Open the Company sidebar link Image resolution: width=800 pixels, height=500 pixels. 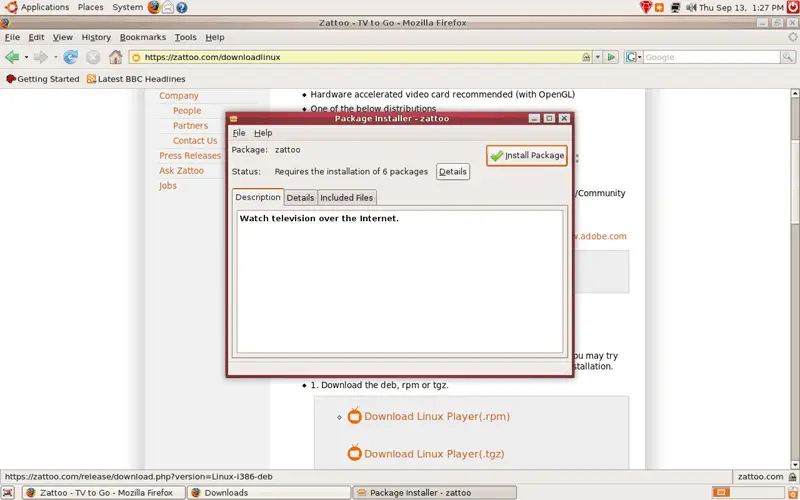click(x=179, y=95)
